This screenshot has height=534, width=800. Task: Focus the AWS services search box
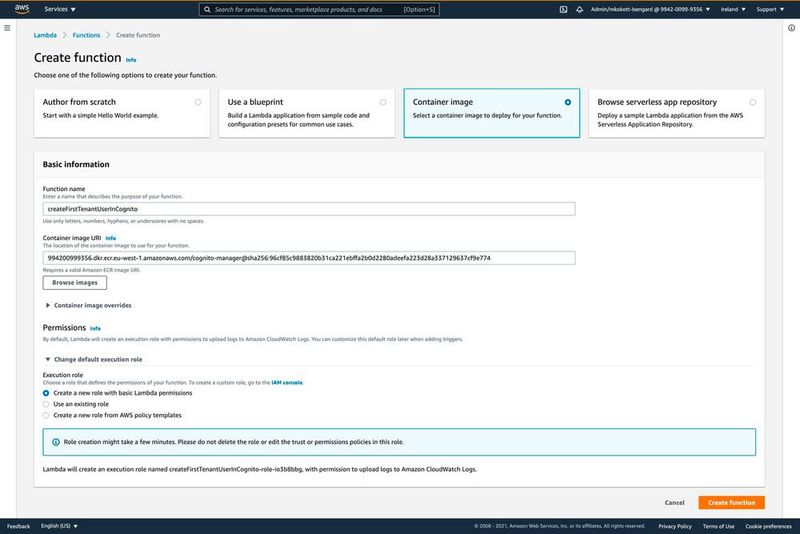(319, 9)
